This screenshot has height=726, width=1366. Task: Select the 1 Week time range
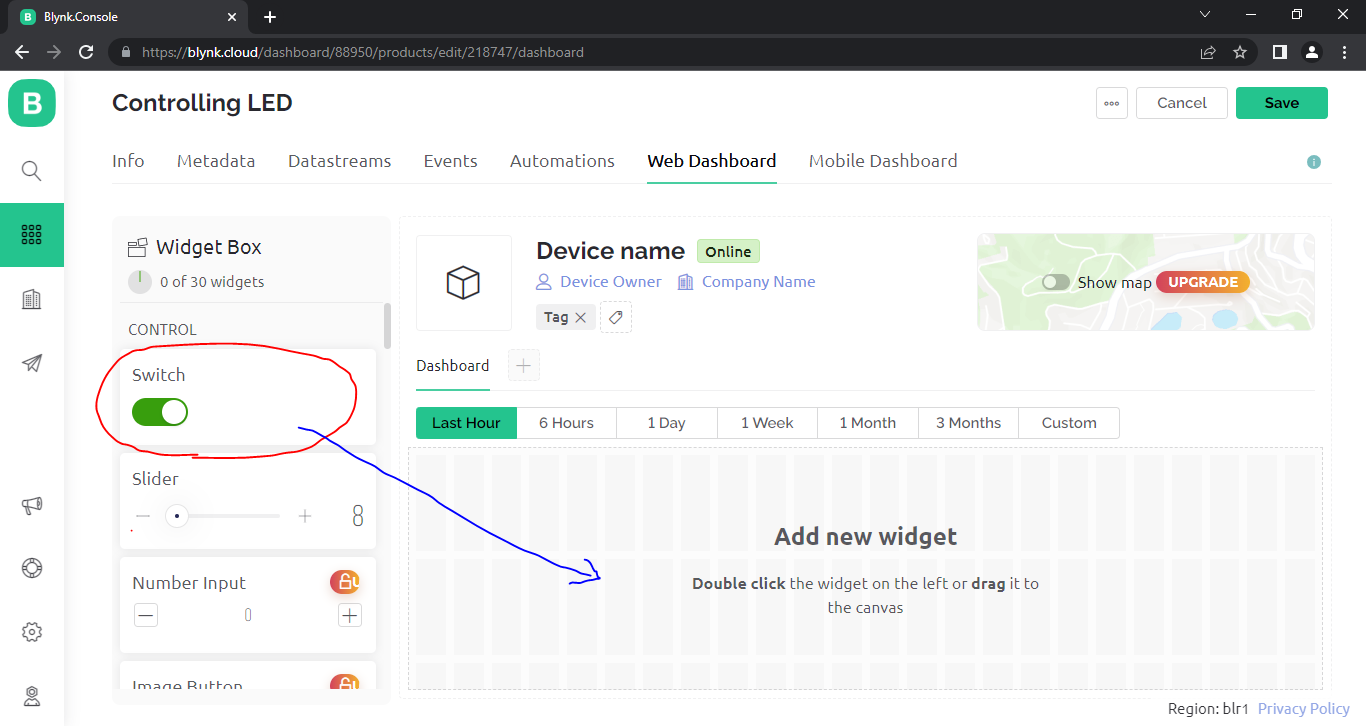(x=767, y=423)
